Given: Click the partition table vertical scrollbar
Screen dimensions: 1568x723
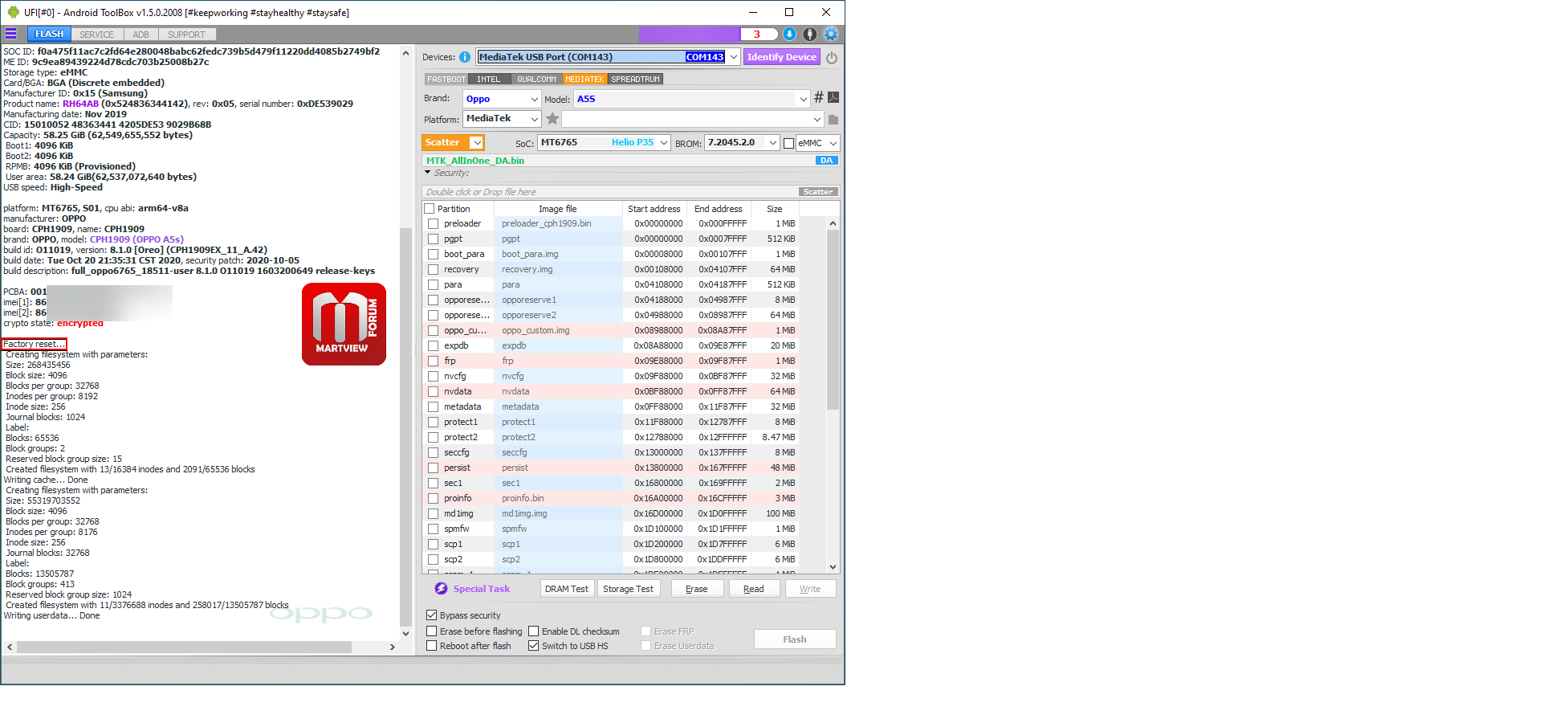Looking at the screenshot, I should [x=833, y=321].
